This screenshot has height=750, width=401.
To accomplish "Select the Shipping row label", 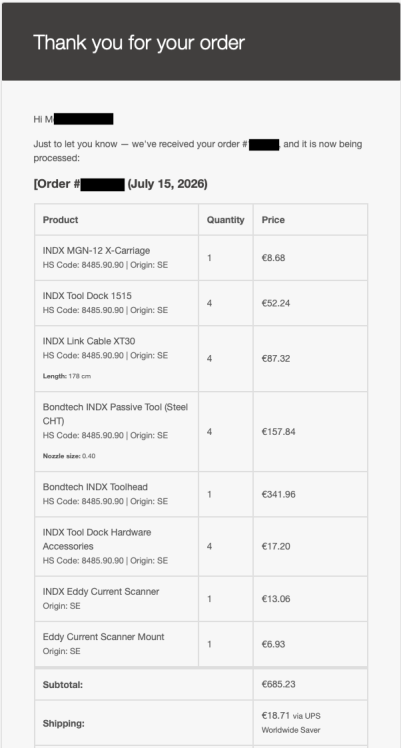I will coord(64,723).
